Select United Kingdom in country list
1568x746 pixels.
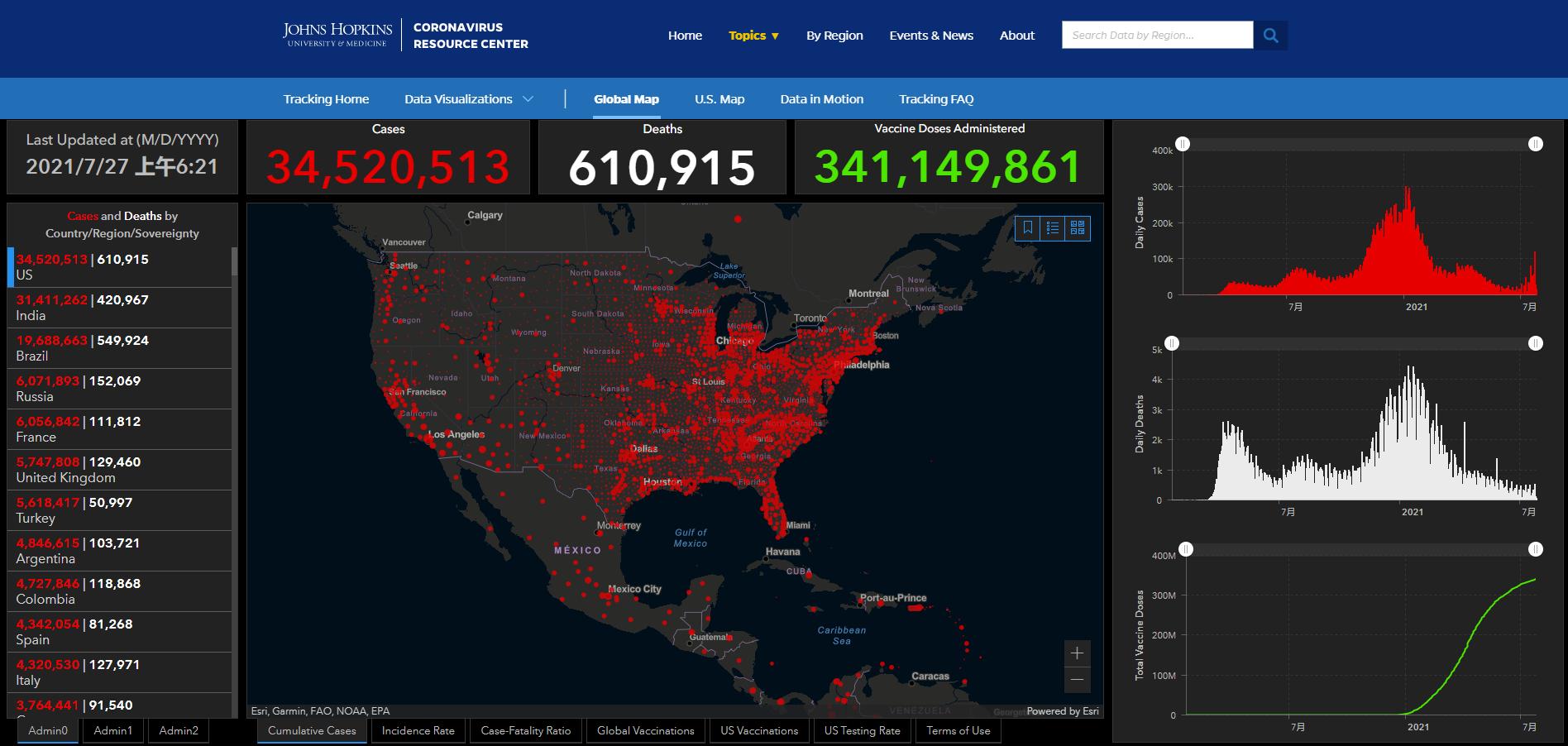(120, 470)
